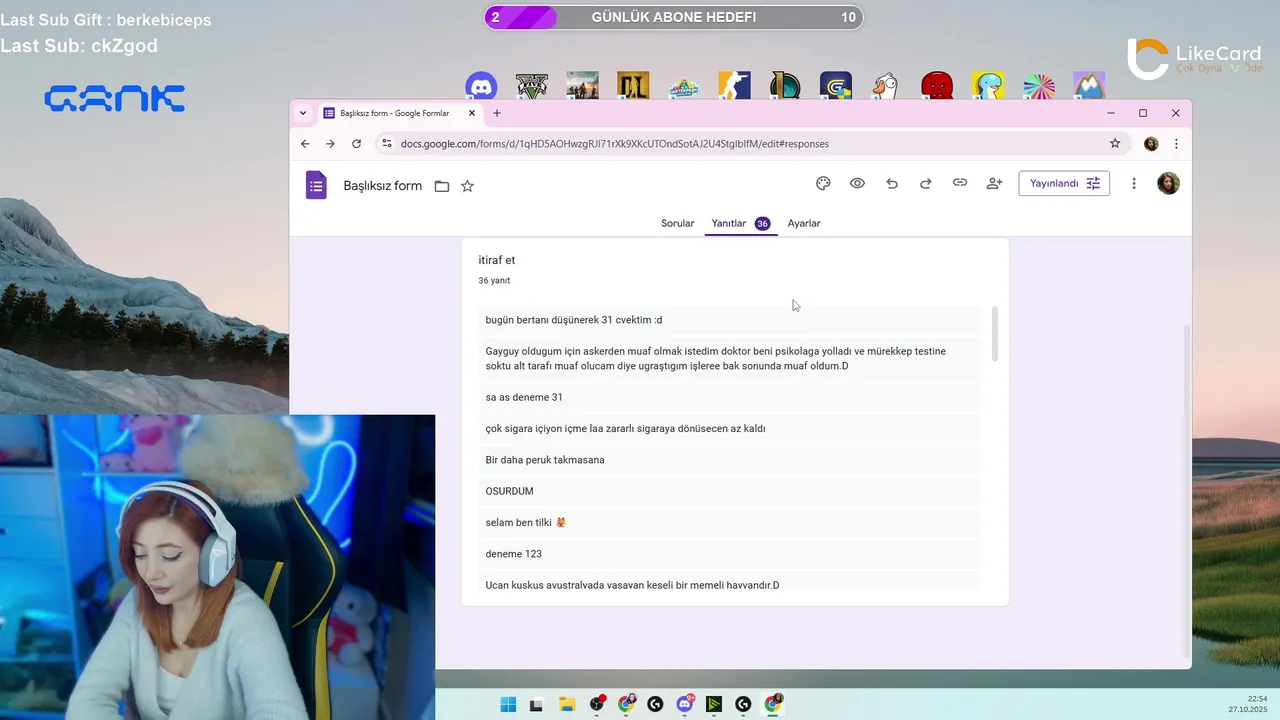Open Chrome's three-dot menu

coord(1176,144)
